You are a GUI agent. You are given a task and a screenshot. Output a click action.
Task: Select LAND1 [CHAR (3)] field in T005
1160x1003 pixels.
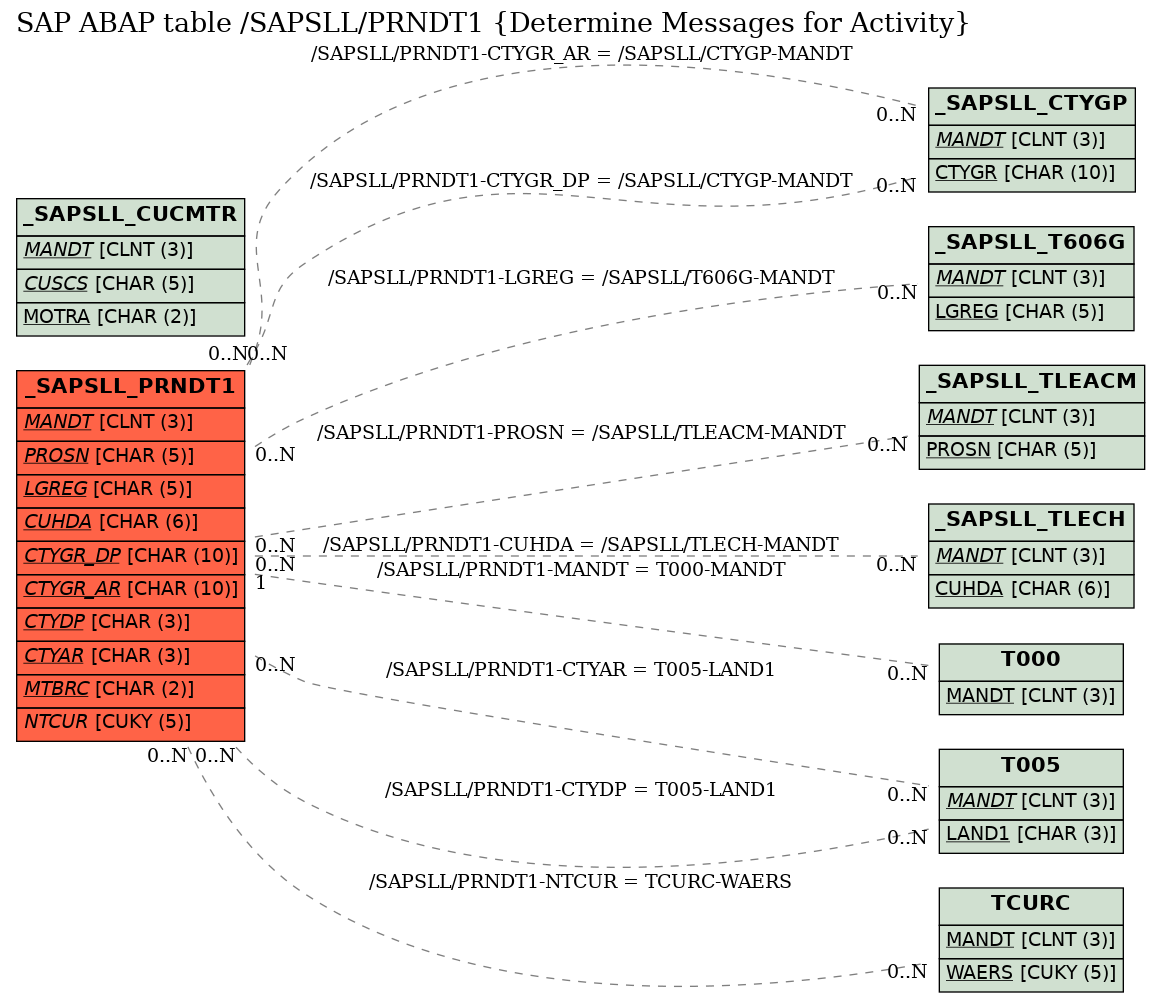coord(1031,835)
